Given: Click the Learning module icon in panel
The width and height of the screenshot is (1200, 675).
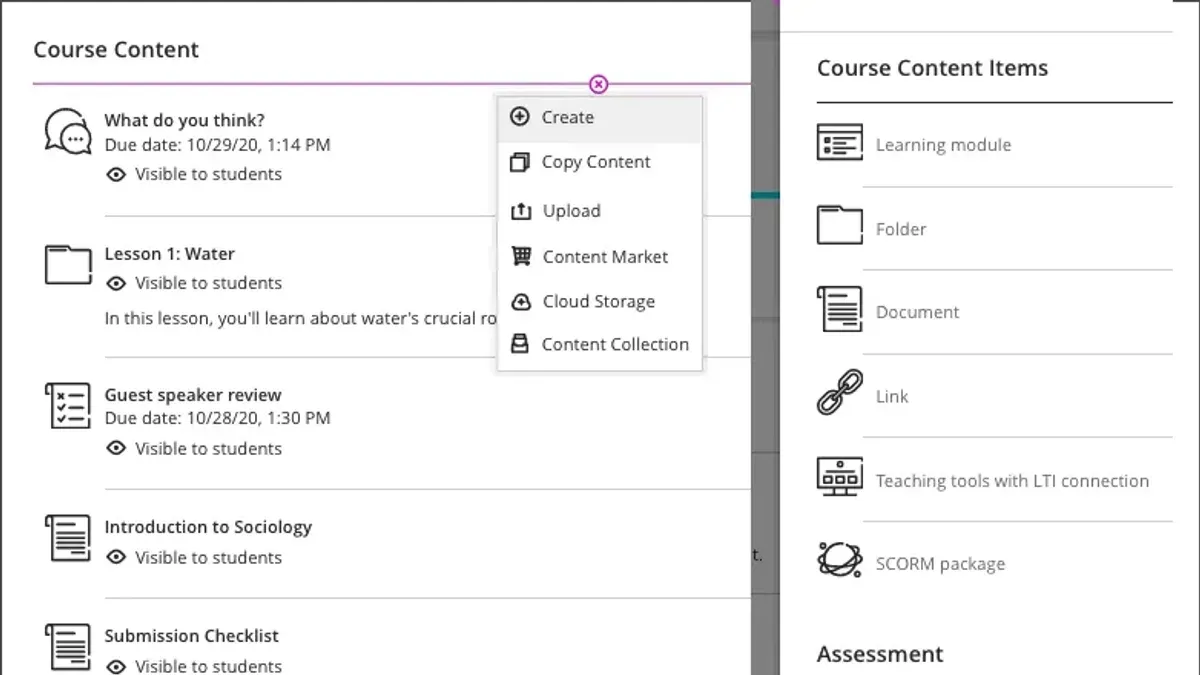Looking at the screenshot, I should point(839,143).
